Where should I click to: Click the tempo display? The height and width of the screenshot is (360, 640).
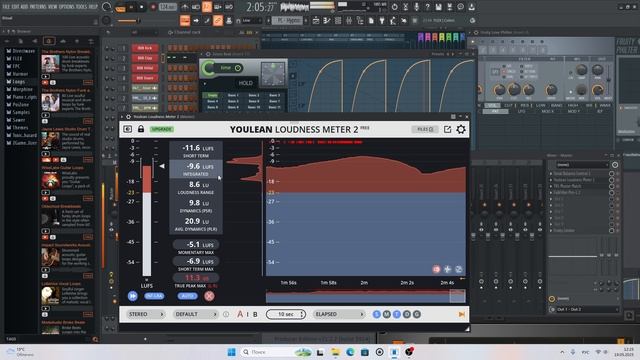(x=168, y=7)
